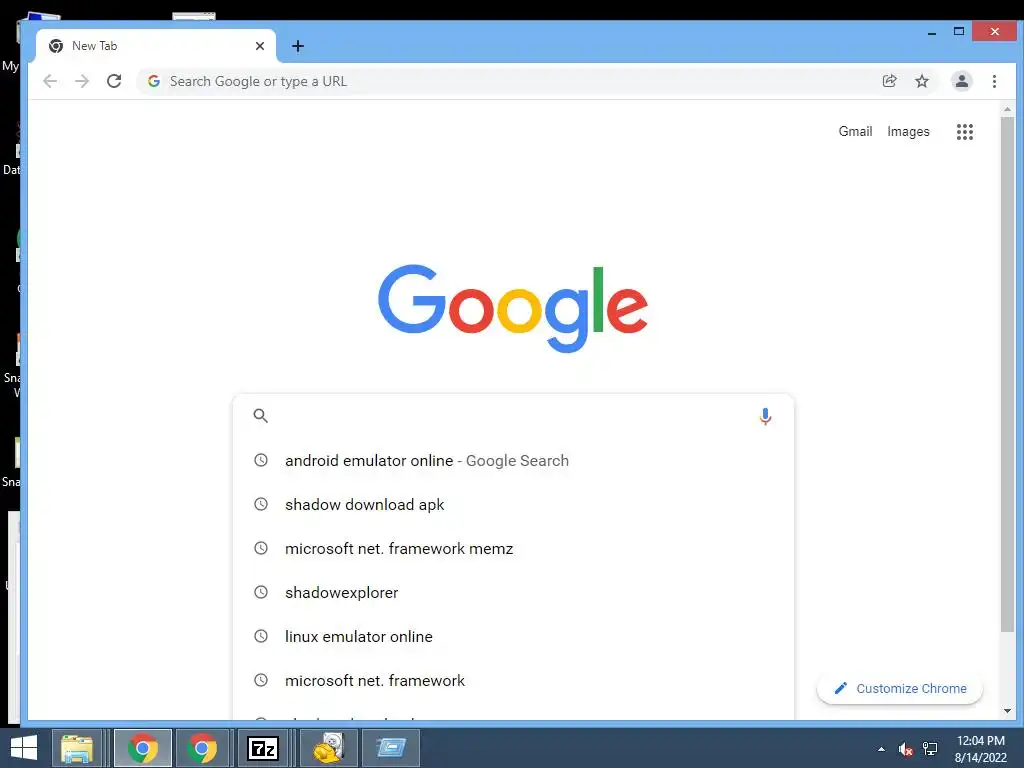This screenshot has width=1024, height=768.
Task: Open the disk tool taskbar icon
Action: [328, 748]
